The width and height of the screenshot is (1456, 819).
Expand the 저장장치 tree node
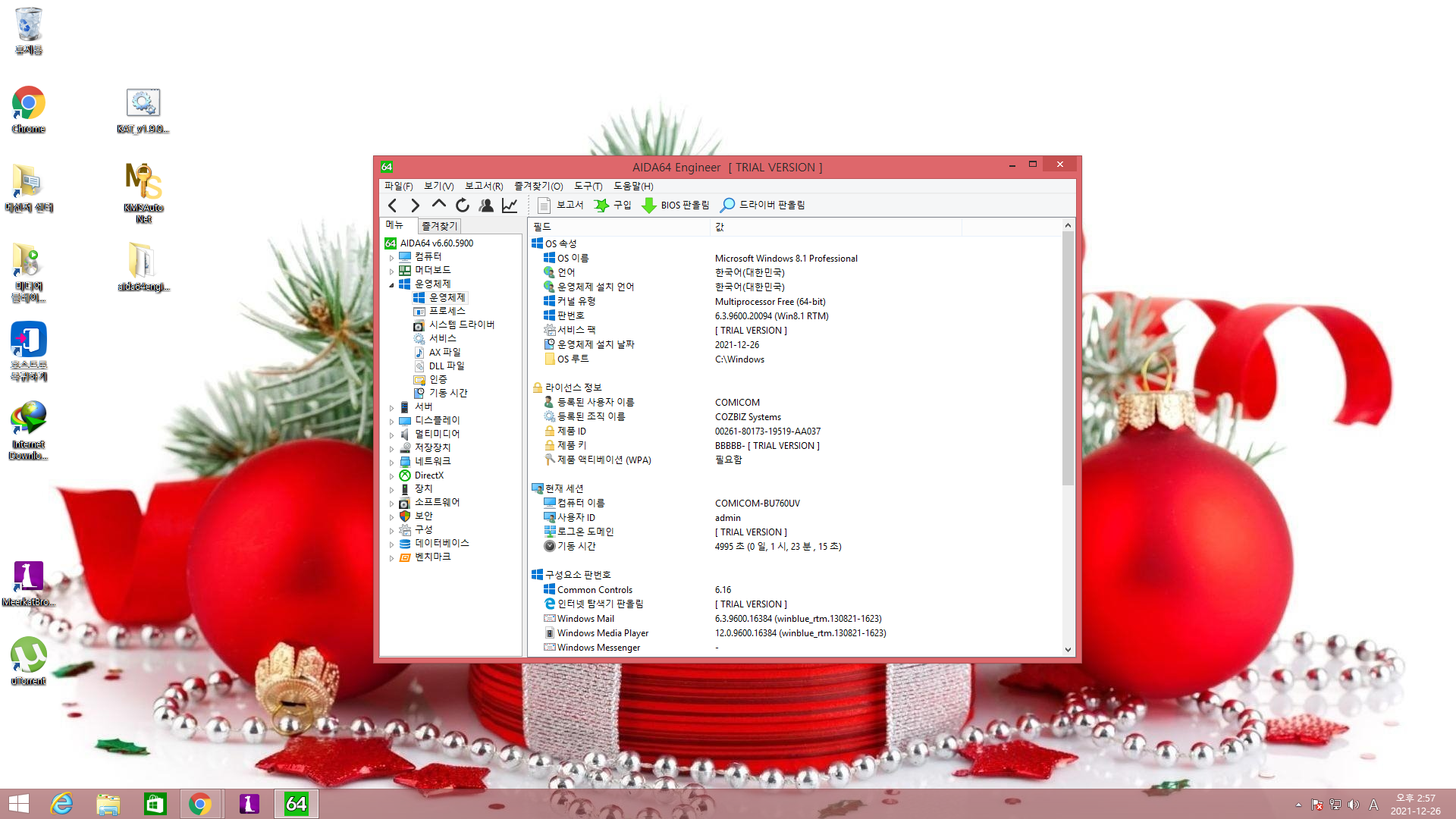click(391, 448)
